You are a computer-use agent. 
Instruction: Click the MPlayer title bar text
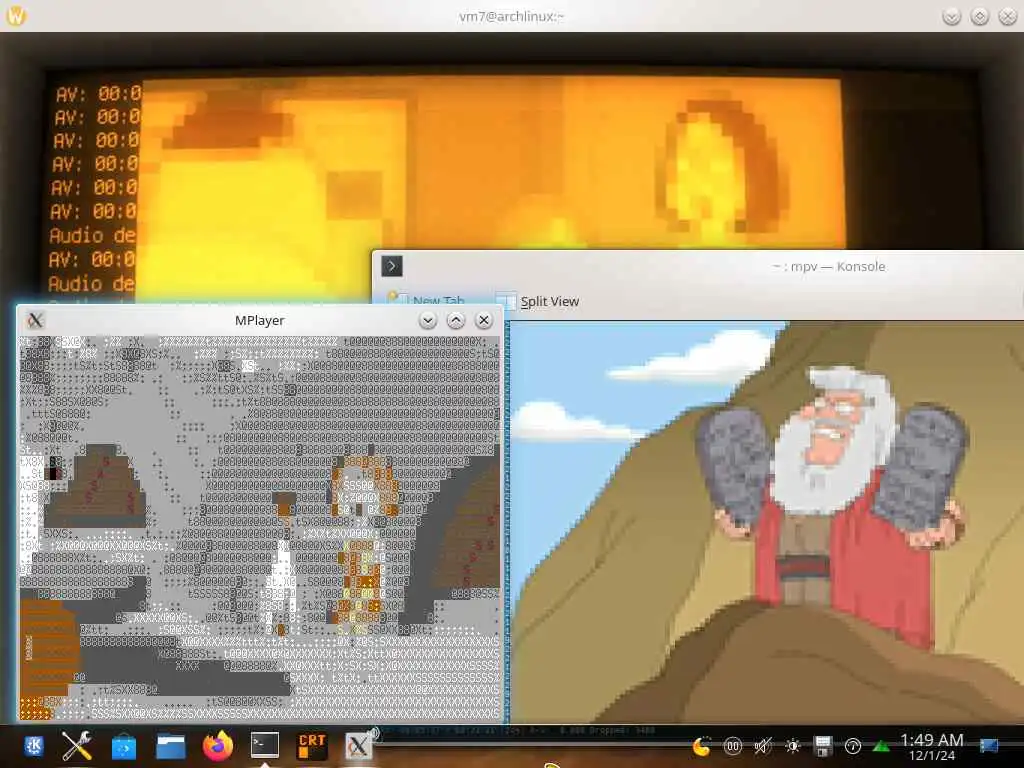(259, 320)
